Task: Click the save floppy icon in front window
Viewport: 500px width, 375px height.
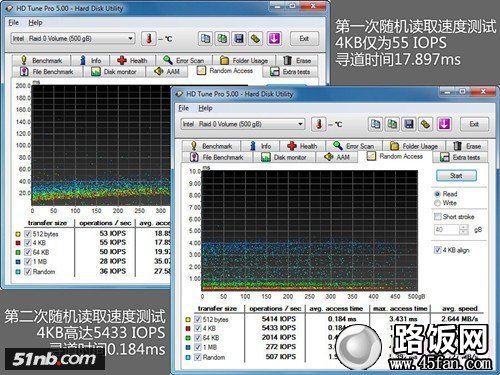Action: (x=409, y=124)
